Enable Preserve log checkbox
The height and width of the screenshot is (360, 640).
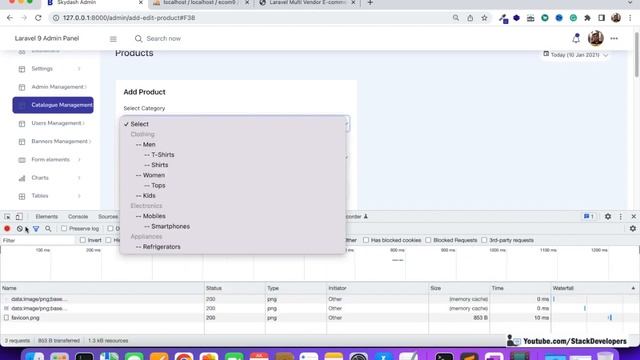(64, 229)
